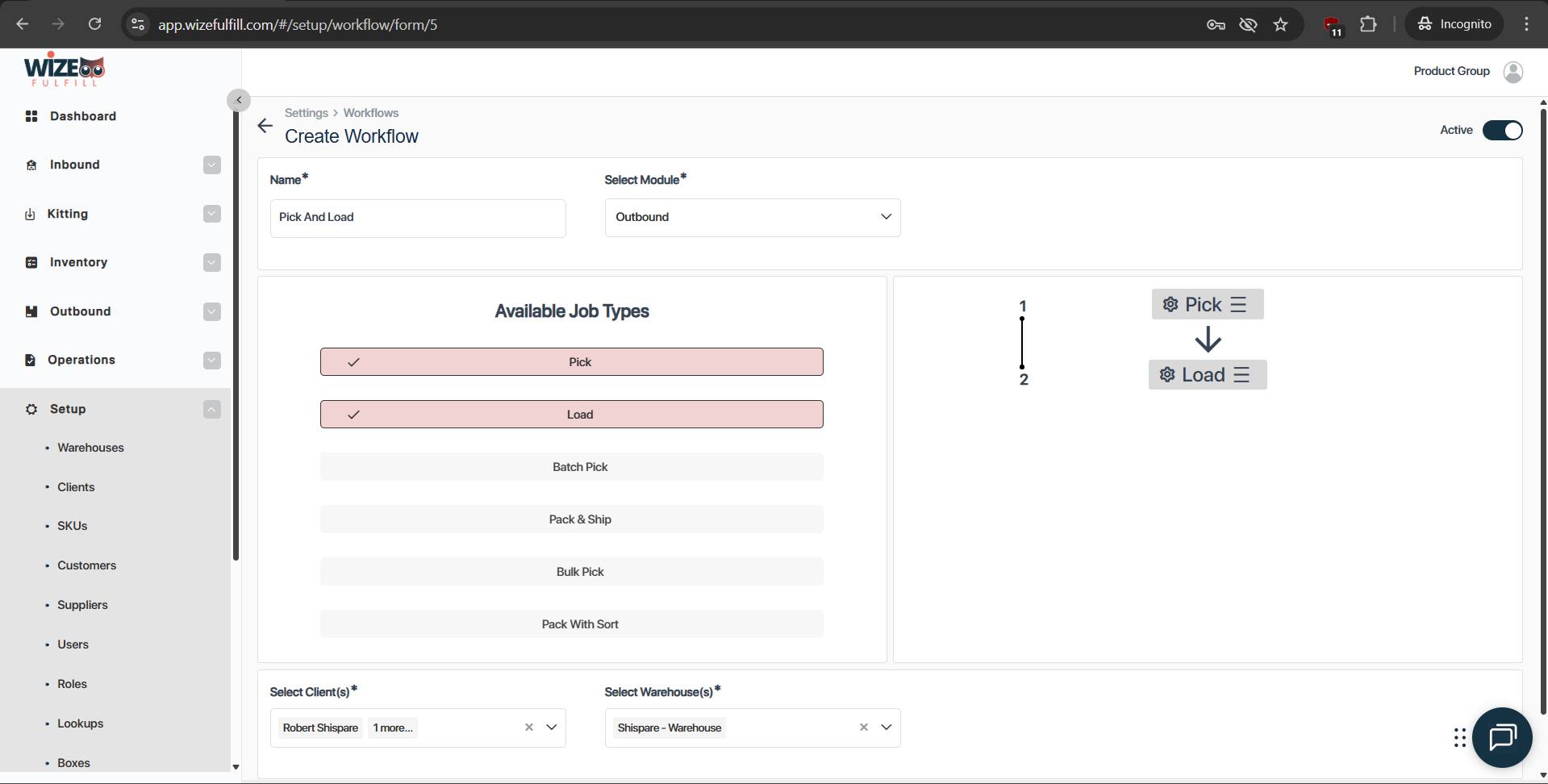Expand the Operations menu chevron
This screenshot has height=784, width=1548.
pyautogui.click(x=212, y=360)
